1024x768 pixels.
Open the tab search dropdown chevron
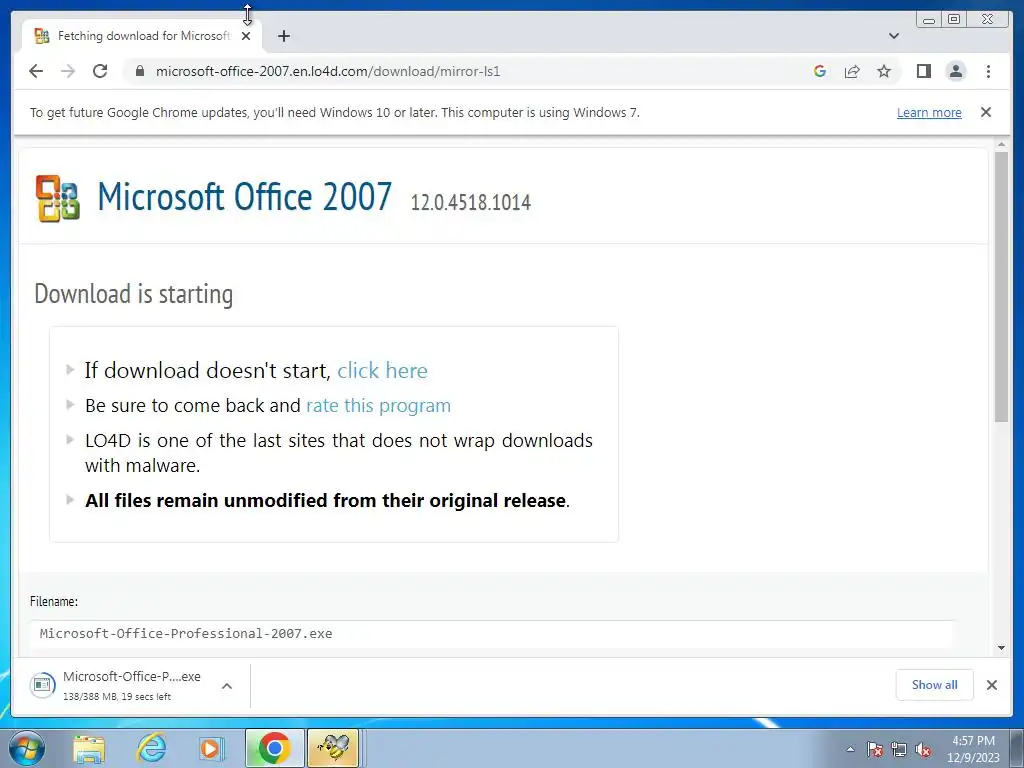point(894,36)
